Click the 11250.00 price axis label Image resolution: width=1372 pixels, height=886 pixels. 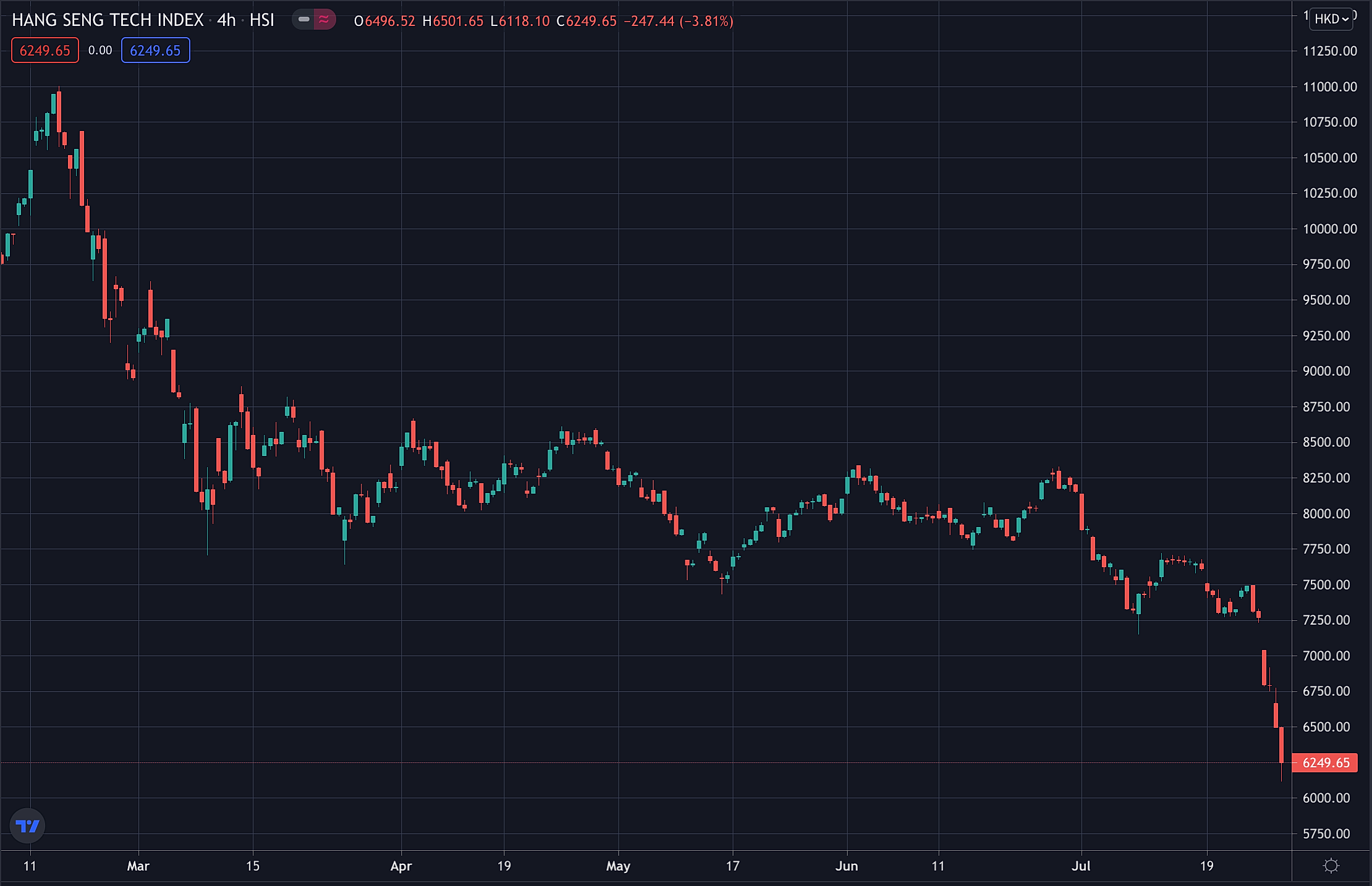point(1330,51)
